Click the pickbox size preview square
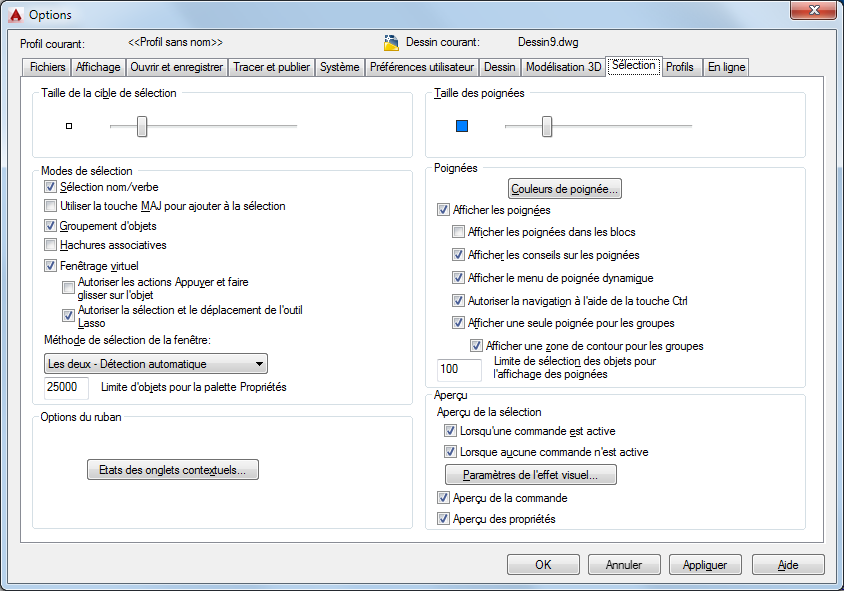Screen dimensions: 844x591 (69, 126)
